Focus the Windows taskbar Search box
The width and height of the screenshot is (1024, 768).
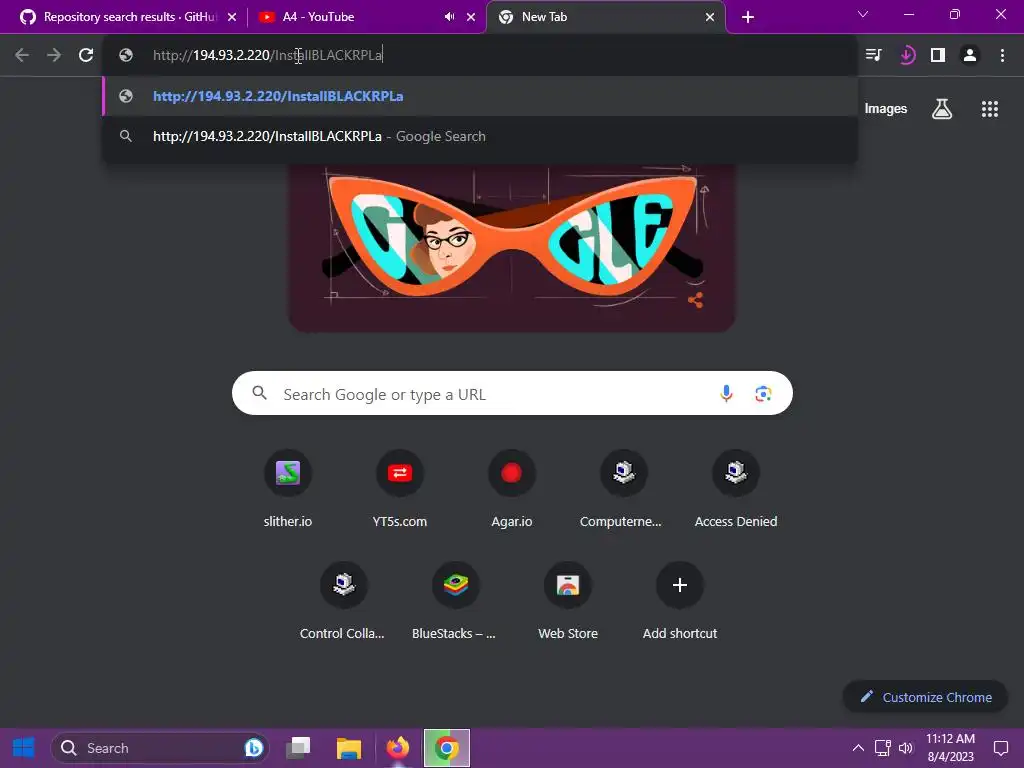[x=160, y=748]
